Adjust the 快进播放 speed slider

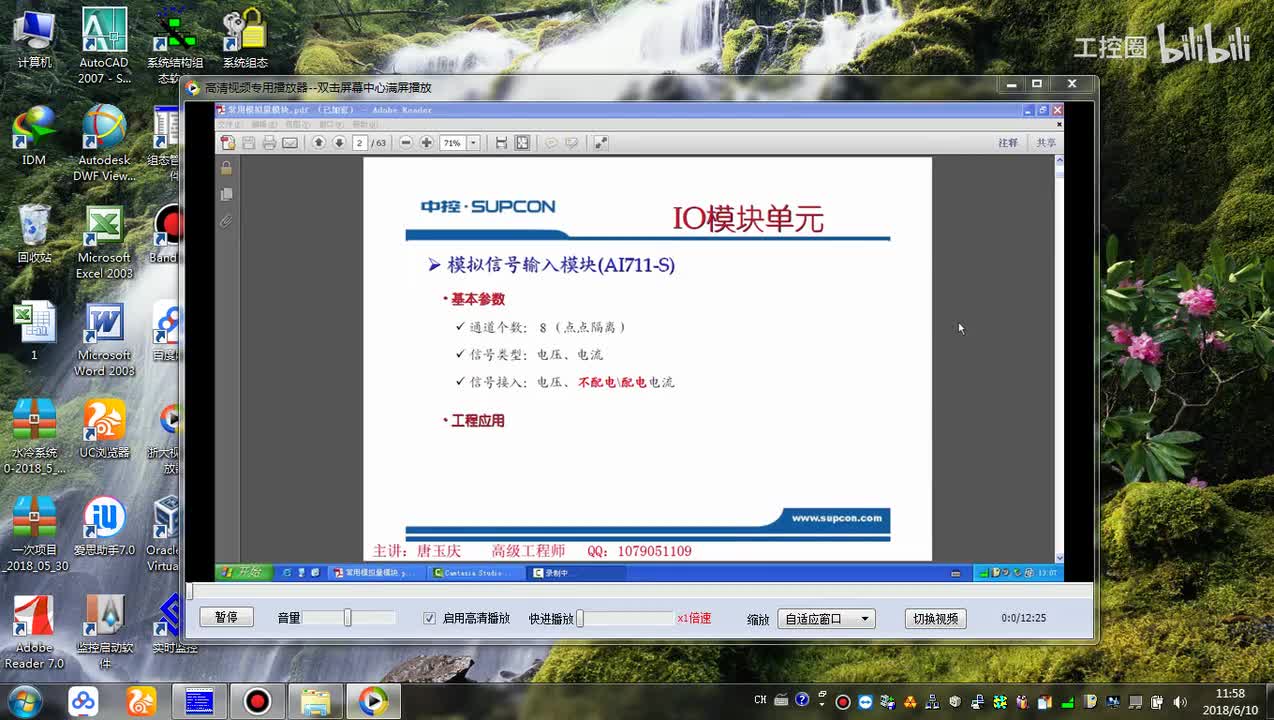(x=626, y=619)
